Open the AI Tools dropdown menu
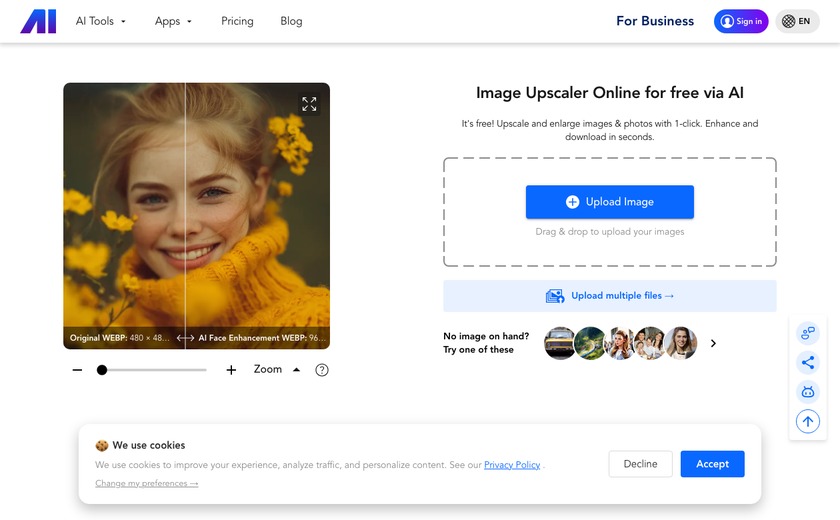 tap(101, 21)
